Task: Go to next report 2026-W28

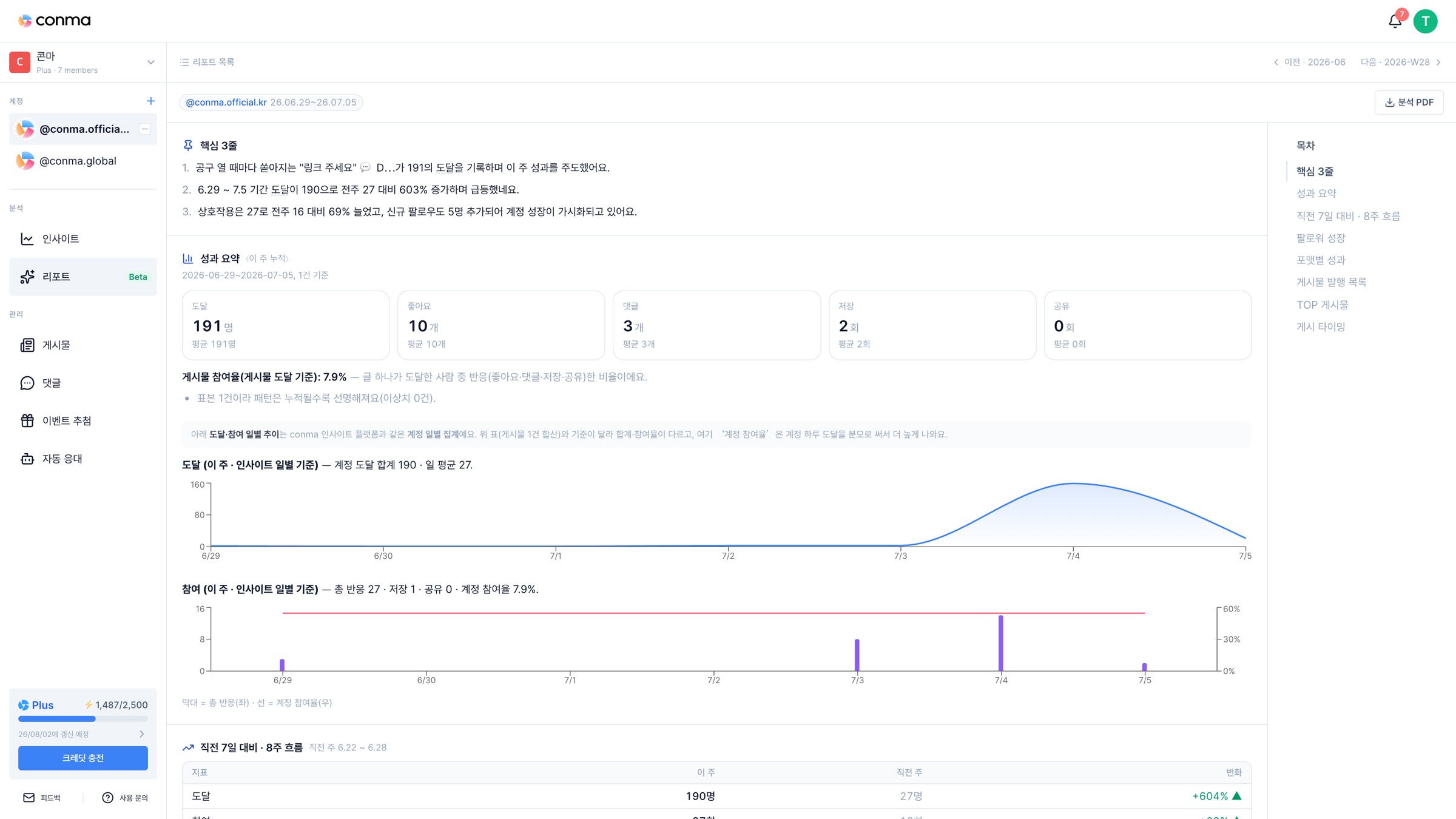Action: pyautogui.click(x=1401, y=62)
